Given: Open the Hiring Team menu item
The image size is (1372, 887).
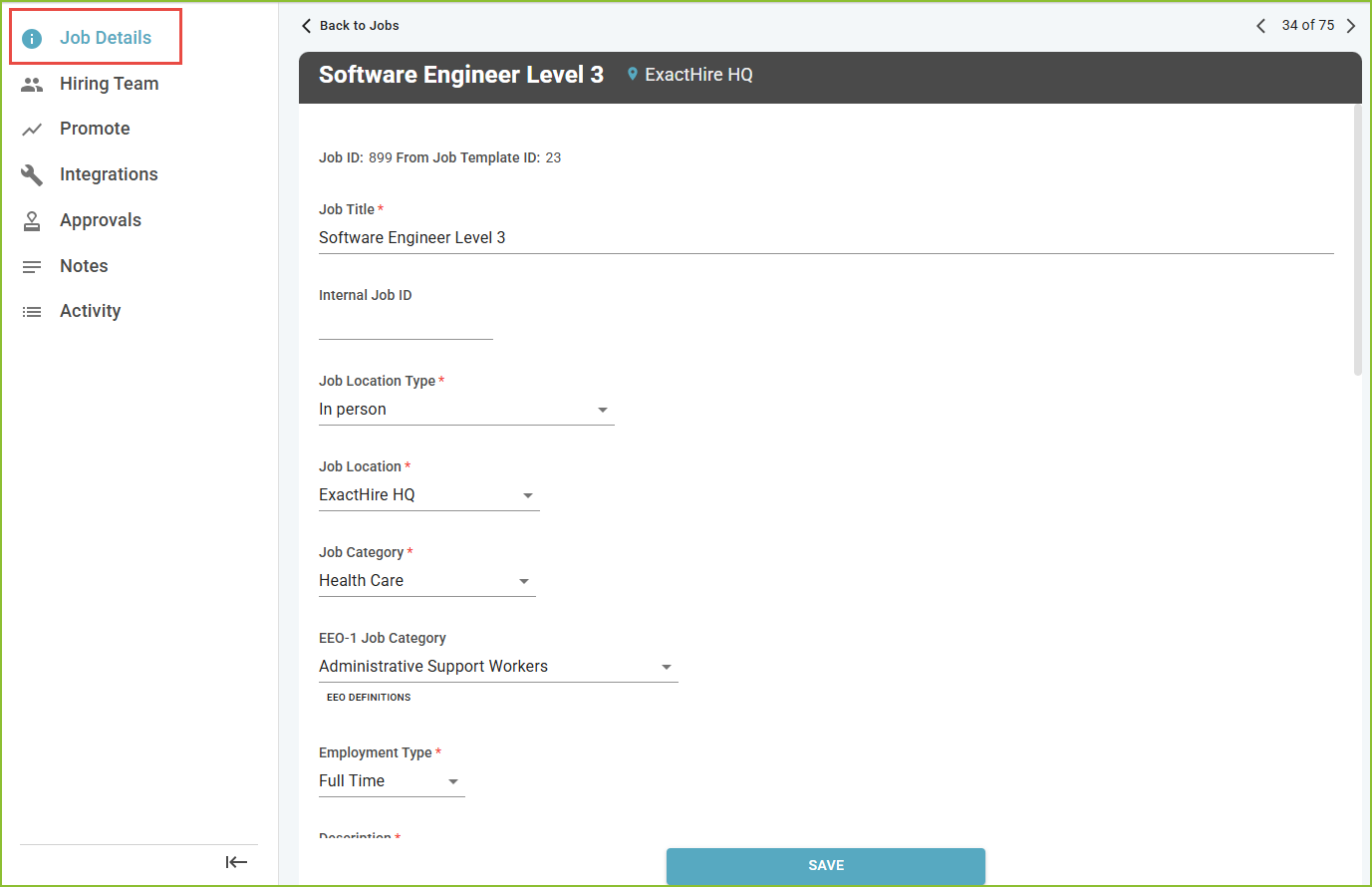Looking at the screenshot, I should tap(110, 84).
